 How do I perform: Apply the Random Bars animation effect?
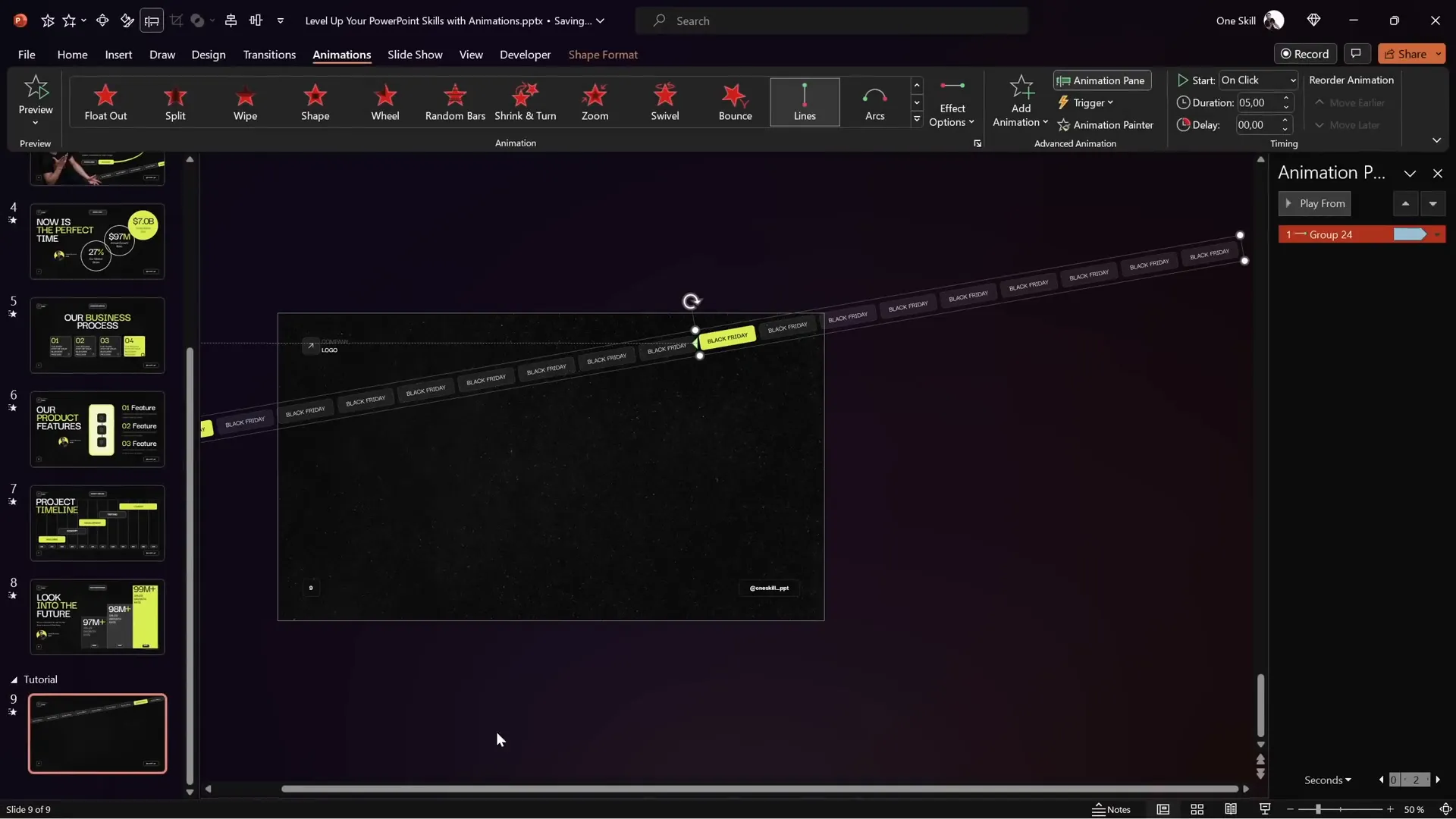455,102
